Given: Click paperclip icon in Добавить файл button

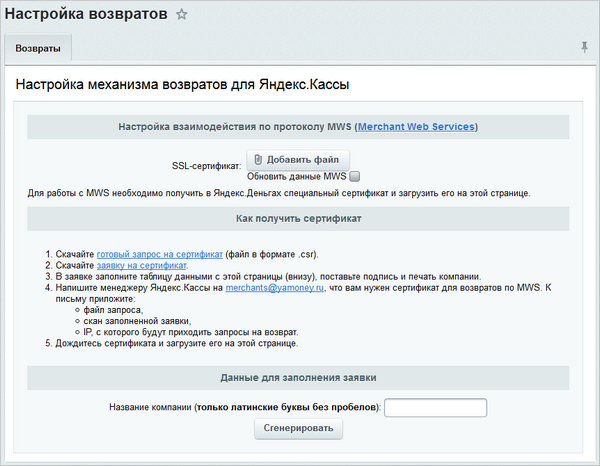Looking at the screenshot, I should coord(258,160).
